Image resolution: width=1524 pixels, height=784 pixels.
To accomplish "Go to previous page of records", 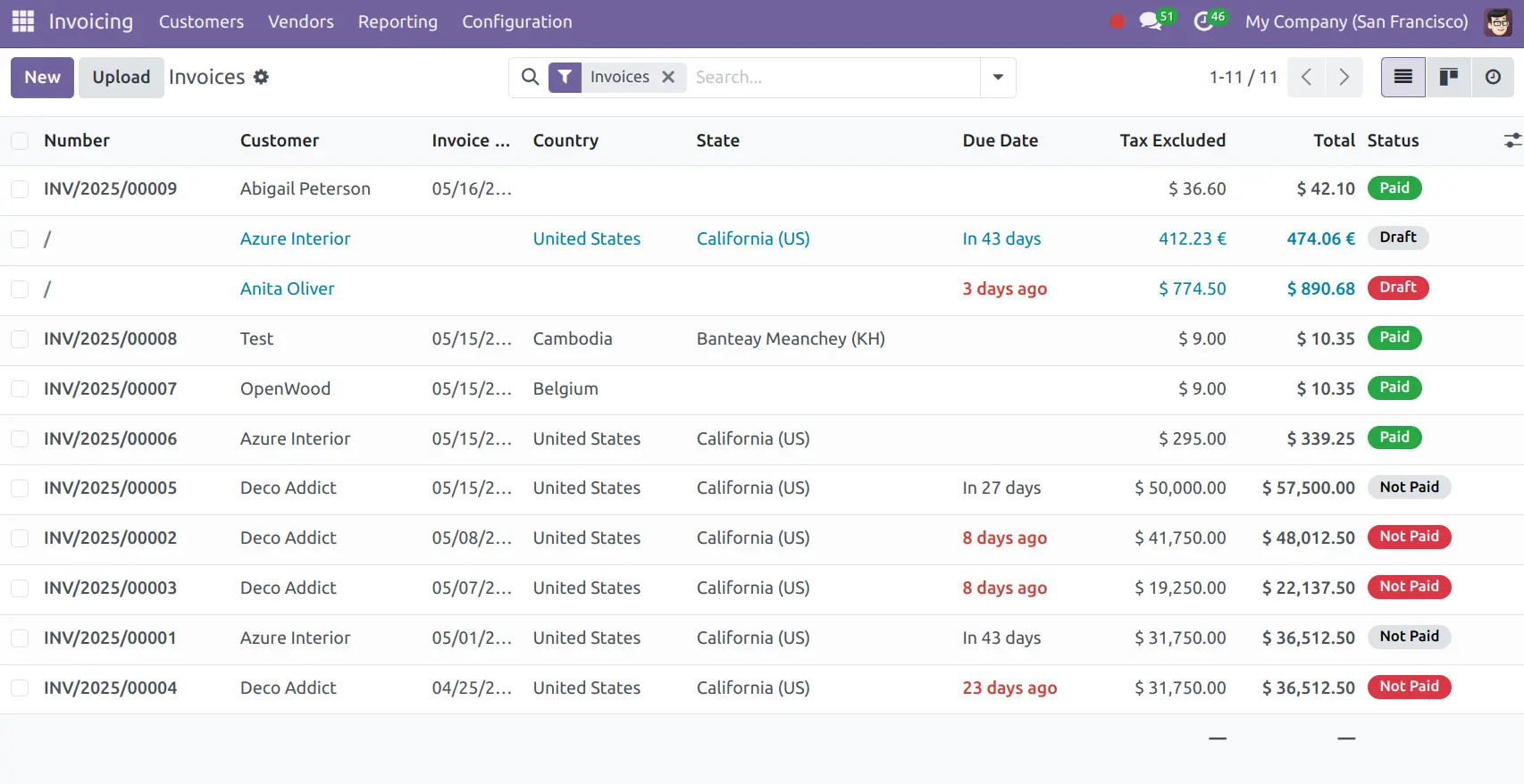I will pyautogui.click(x=1306, y=77).
